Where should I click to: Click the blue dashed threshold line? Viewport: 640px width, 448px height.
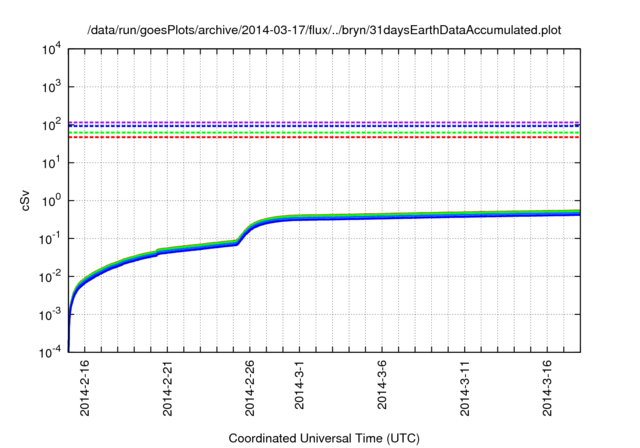click(x=324, y=126)
